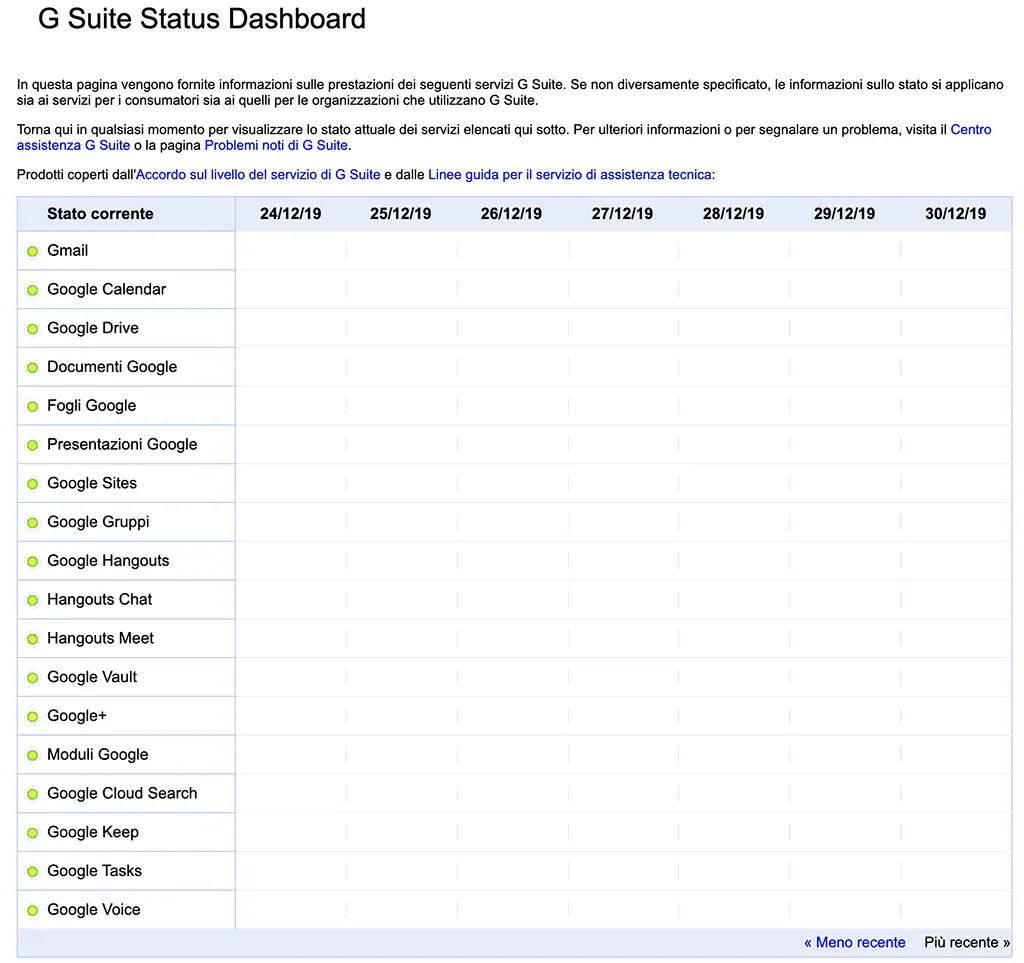Image resolution: width=1024 pixels, height=963 pixels.
Task: Click the Più recente navigation text
Action: (x=967, y=942)
